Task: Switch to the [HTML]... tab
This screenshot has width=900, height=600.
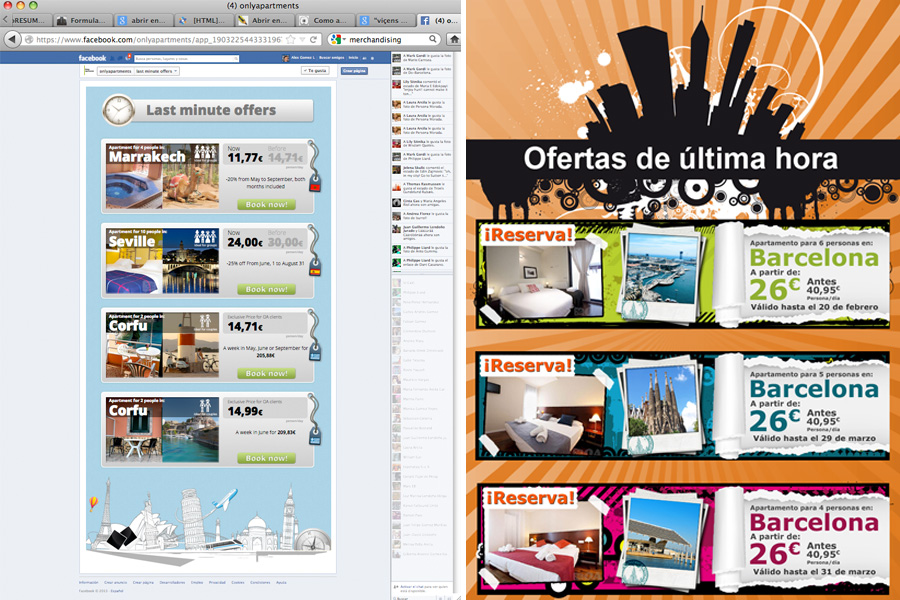Action: [x=203, y=20]
